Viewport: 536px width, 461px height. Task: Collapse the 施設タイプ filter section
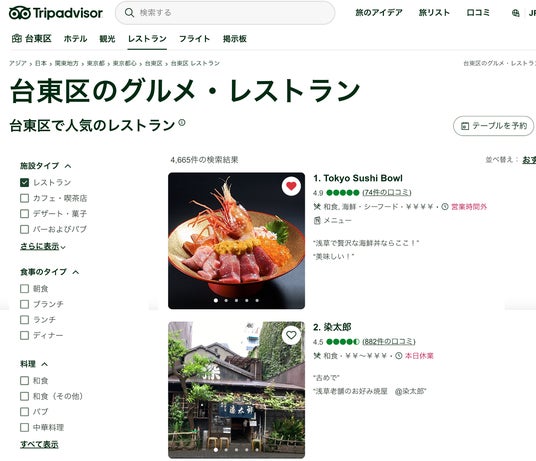68,166
